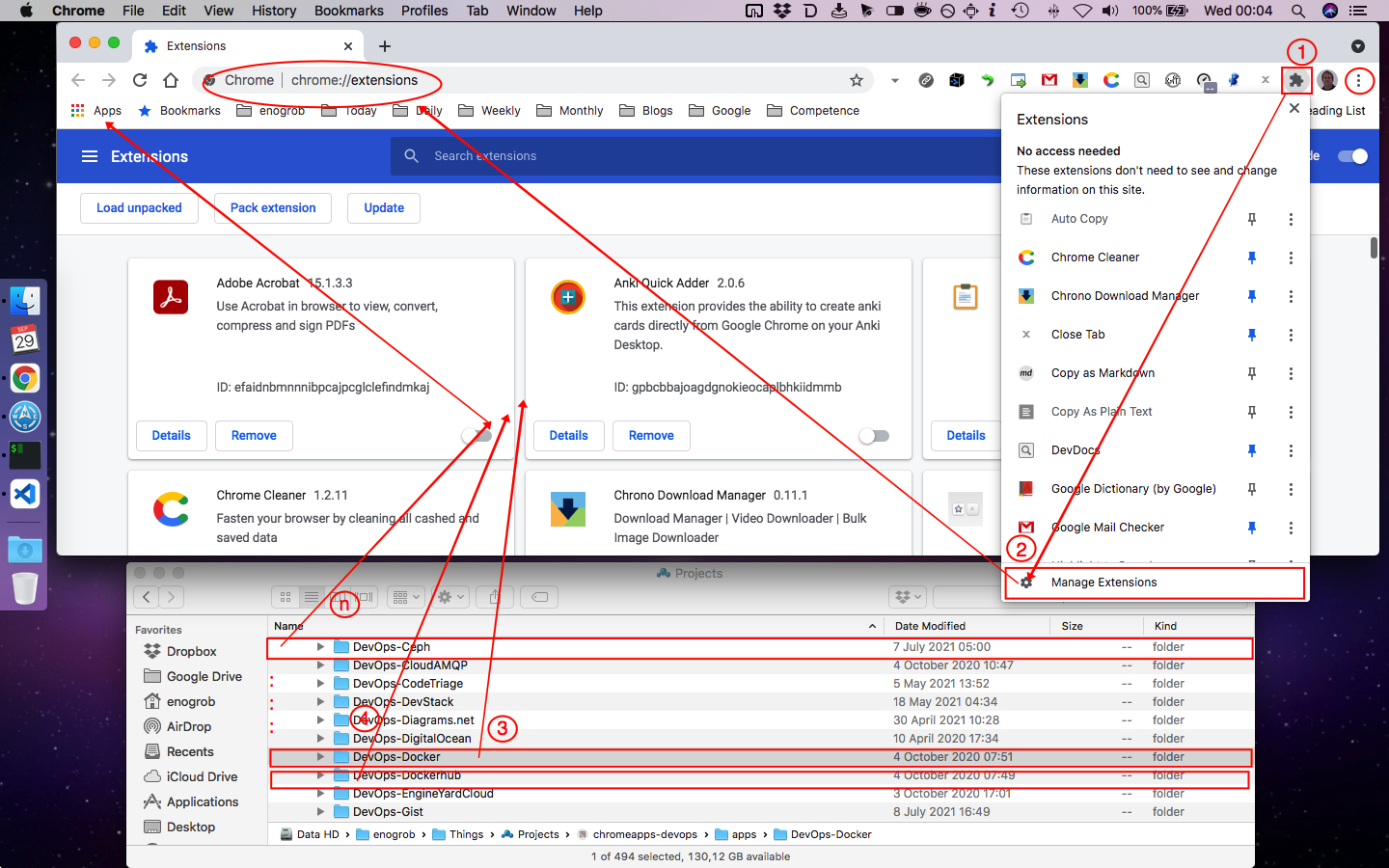Open the hamburger menu on Extensions page
The image size is (1389, 868).
[90, 156]
